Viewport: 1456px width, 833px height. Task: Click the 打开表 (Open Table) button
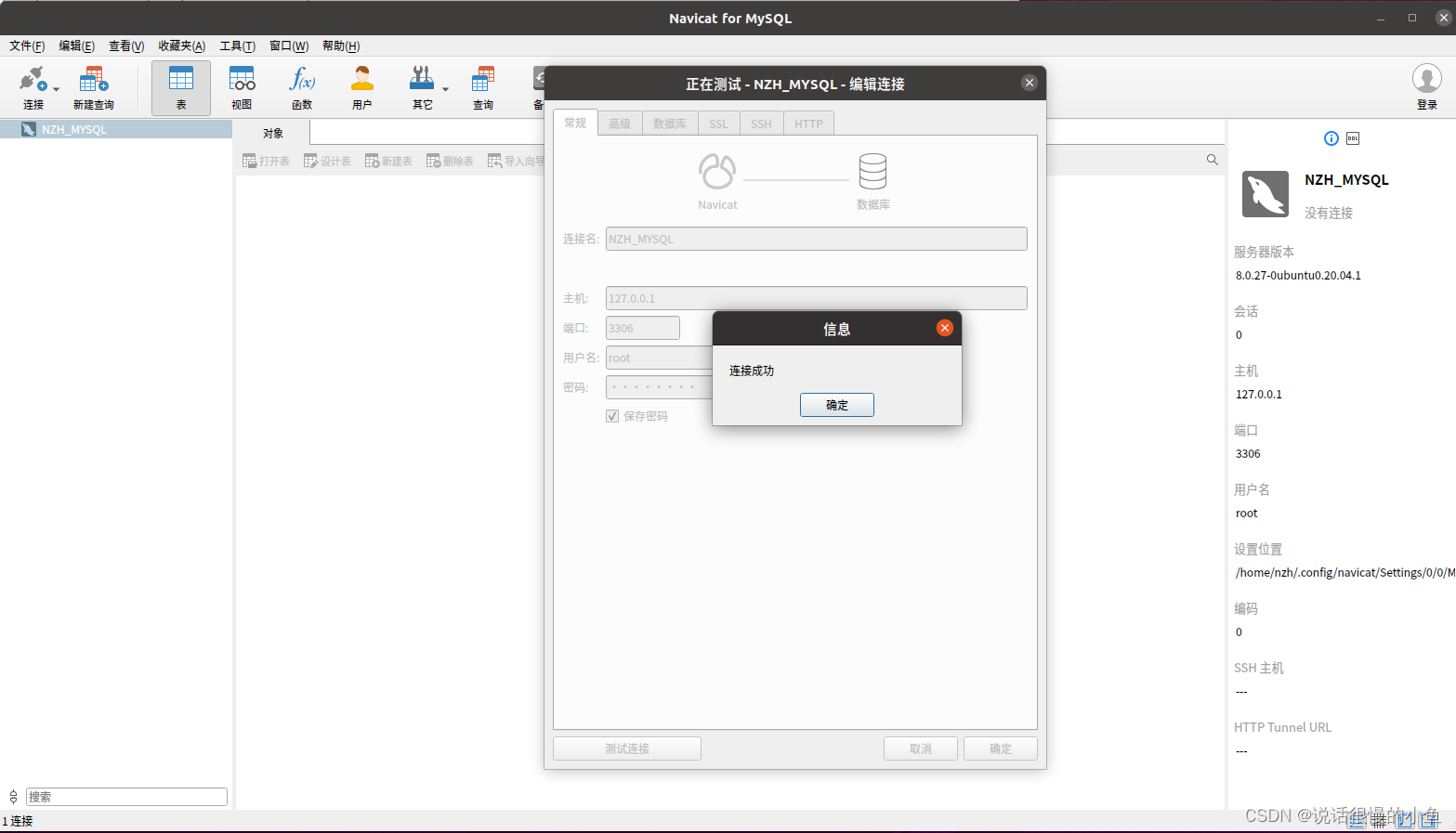click(x=266, y=161)
